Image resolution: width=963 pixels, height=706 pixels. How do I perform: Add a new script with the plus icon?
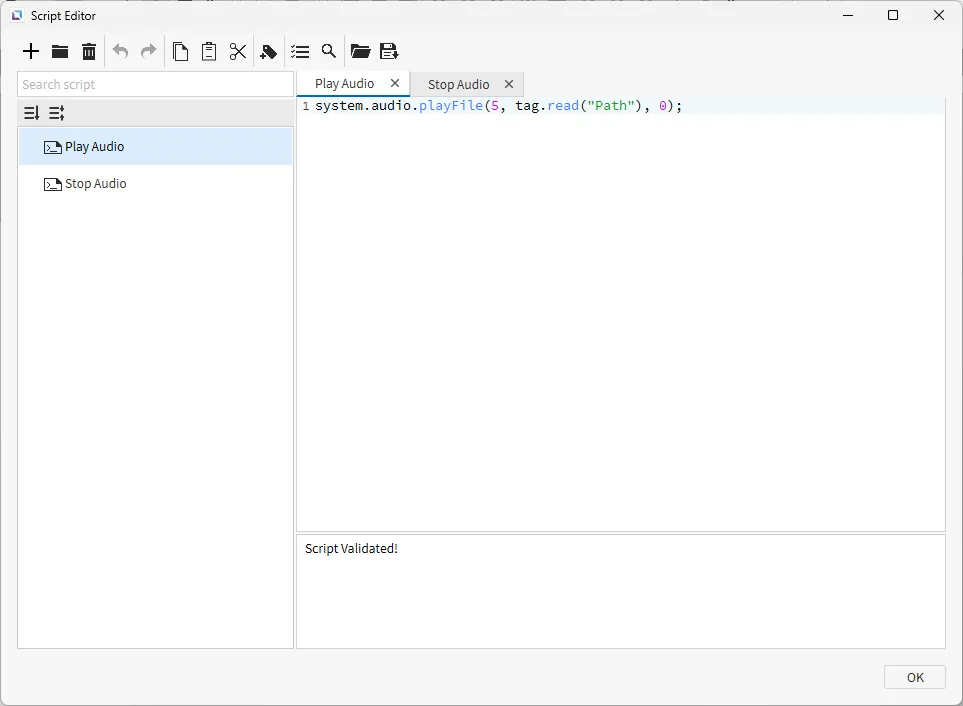31,52
